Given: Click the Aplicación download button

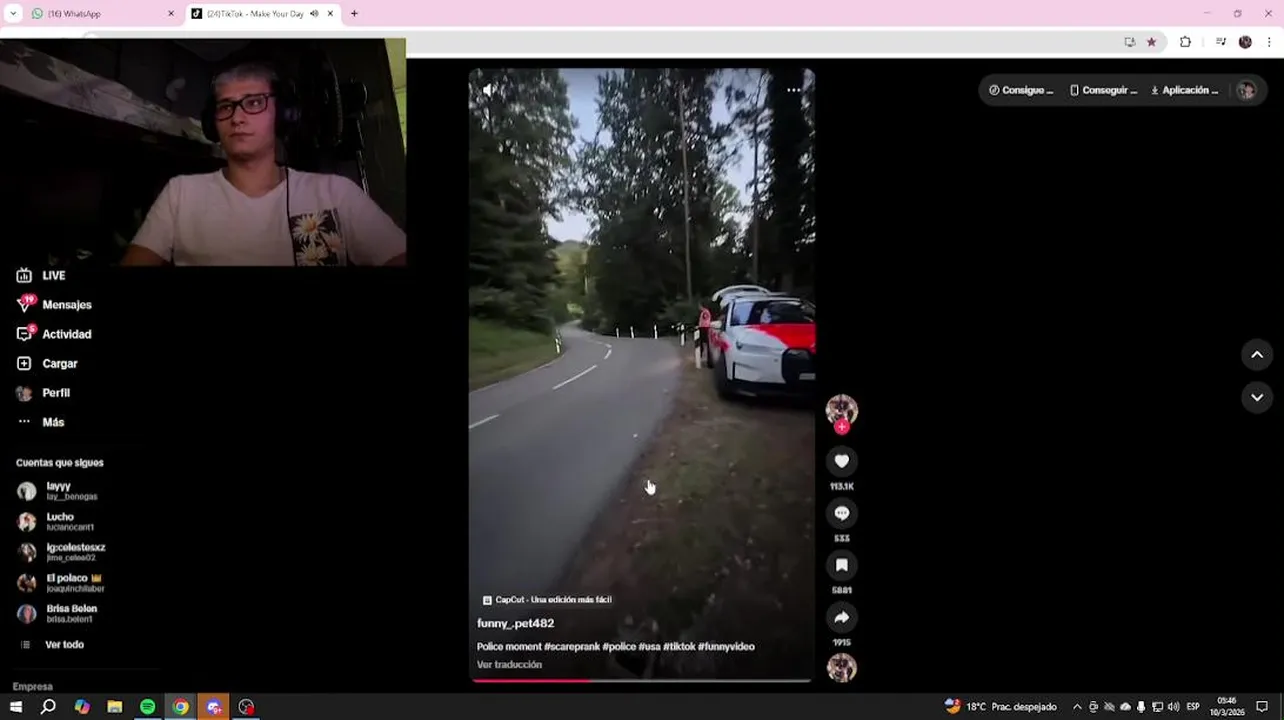Looking at the screenshot, I should [x=1184, y=90].
